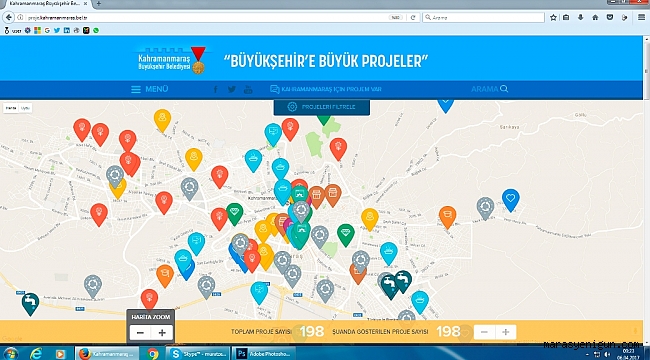Open the WhatsApp bookmark icon
The width and height of the screenshot is (650, 360).
coord(96,30)
